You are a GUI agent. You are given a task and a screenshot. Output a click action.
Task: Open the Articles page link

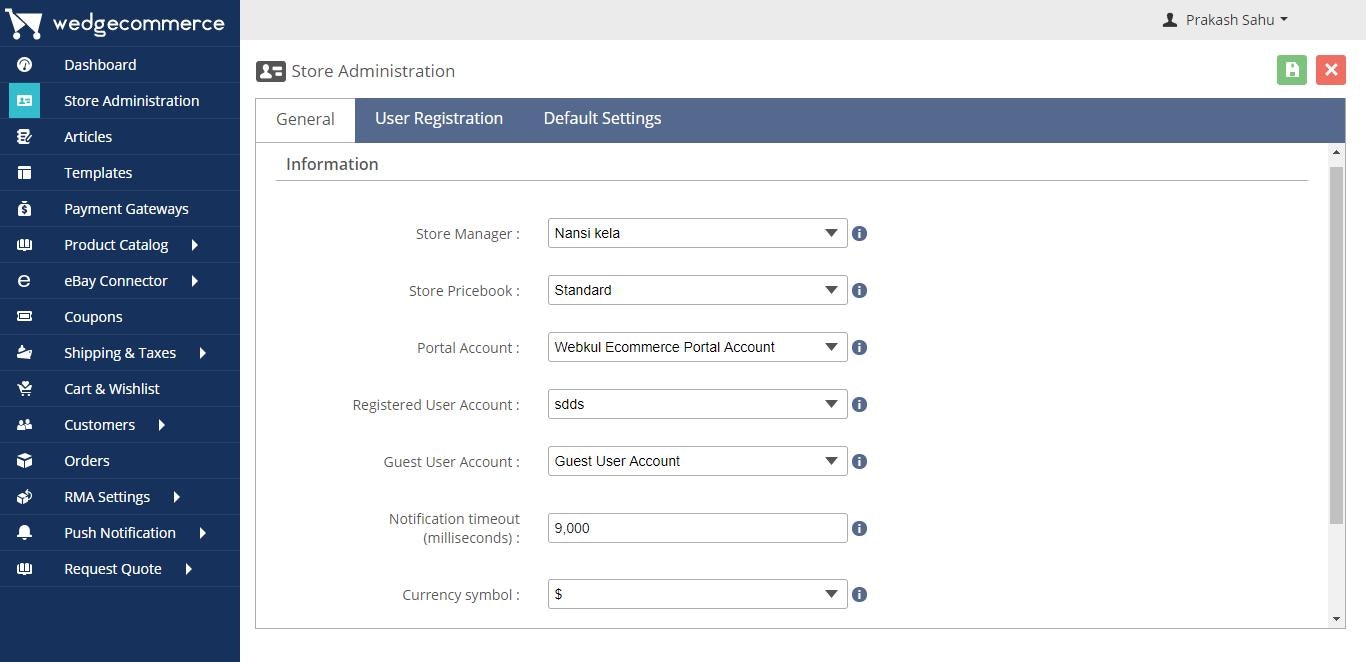pos(88,137)
